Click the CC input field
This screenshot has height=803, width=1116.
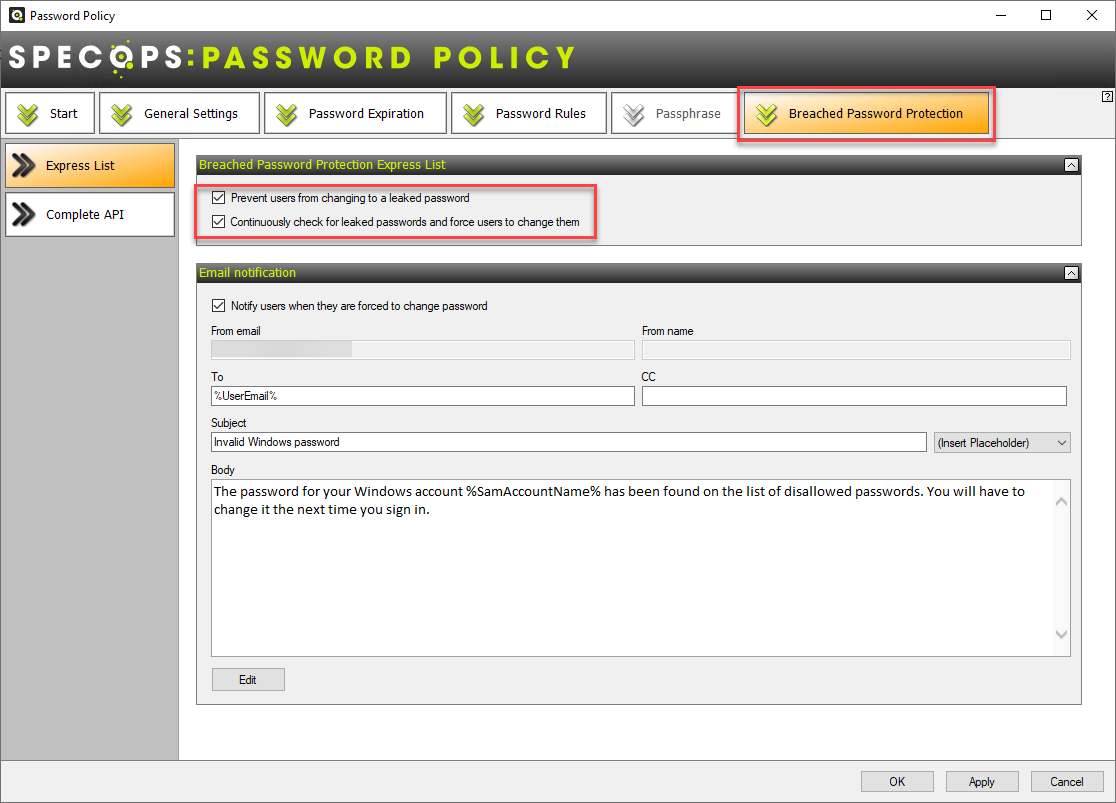854,396
